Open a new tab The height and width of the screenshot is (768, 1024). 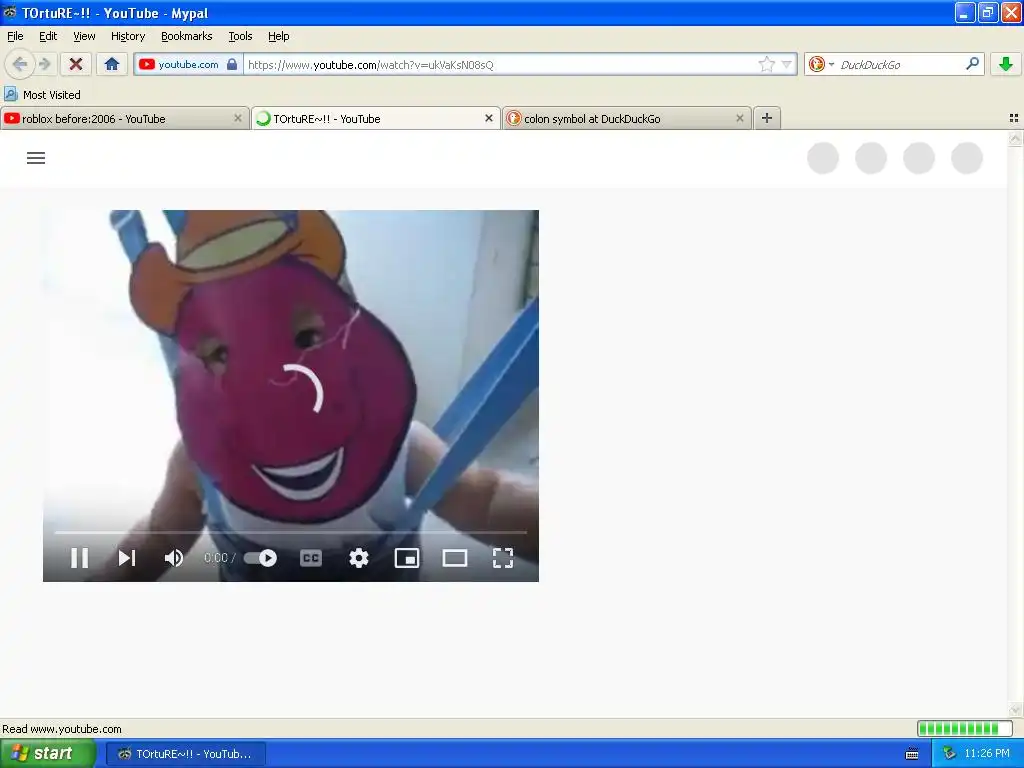[x=767, y=118]
